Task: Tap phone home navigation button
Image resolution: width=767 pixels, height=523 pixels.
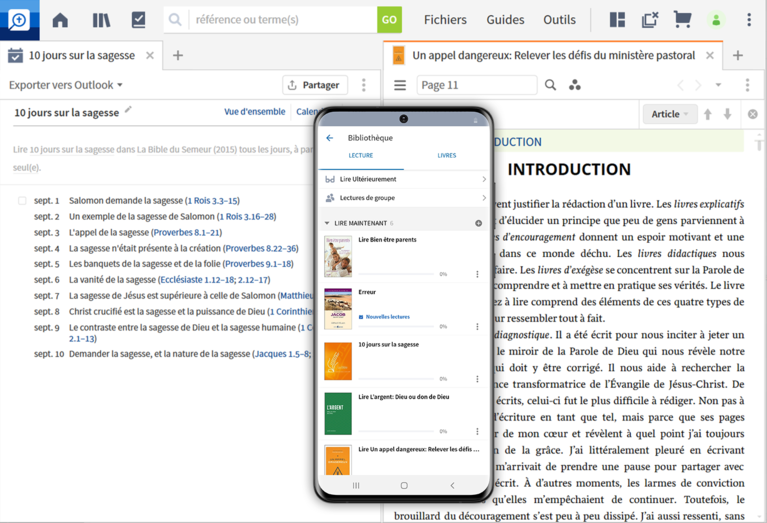Action: point(404,485)
